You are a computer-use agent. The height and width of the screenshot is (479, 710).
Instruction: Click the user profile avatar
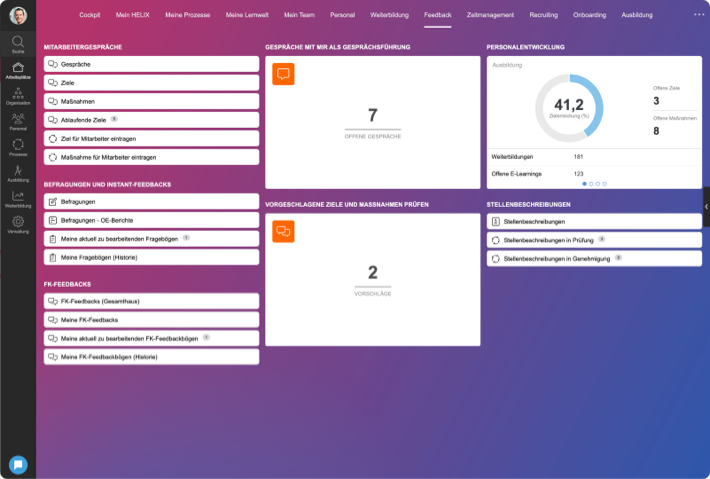point(18,15)
